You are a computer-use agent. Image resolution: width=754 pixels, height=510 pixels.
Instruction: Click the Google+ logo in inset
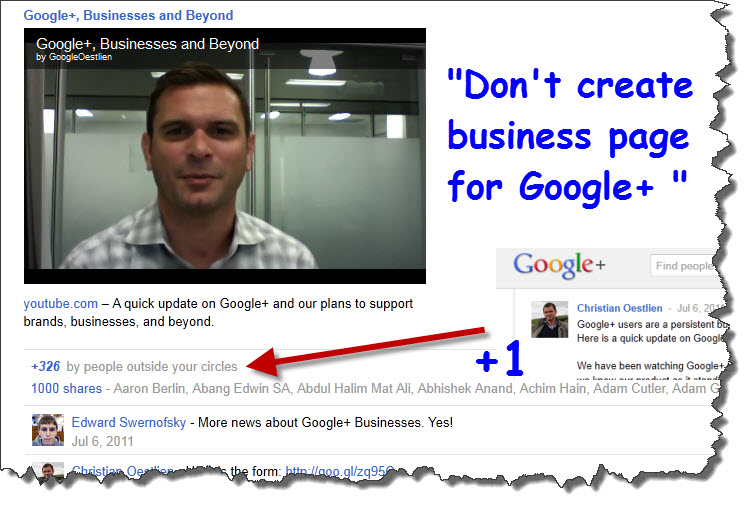(559, 265)
